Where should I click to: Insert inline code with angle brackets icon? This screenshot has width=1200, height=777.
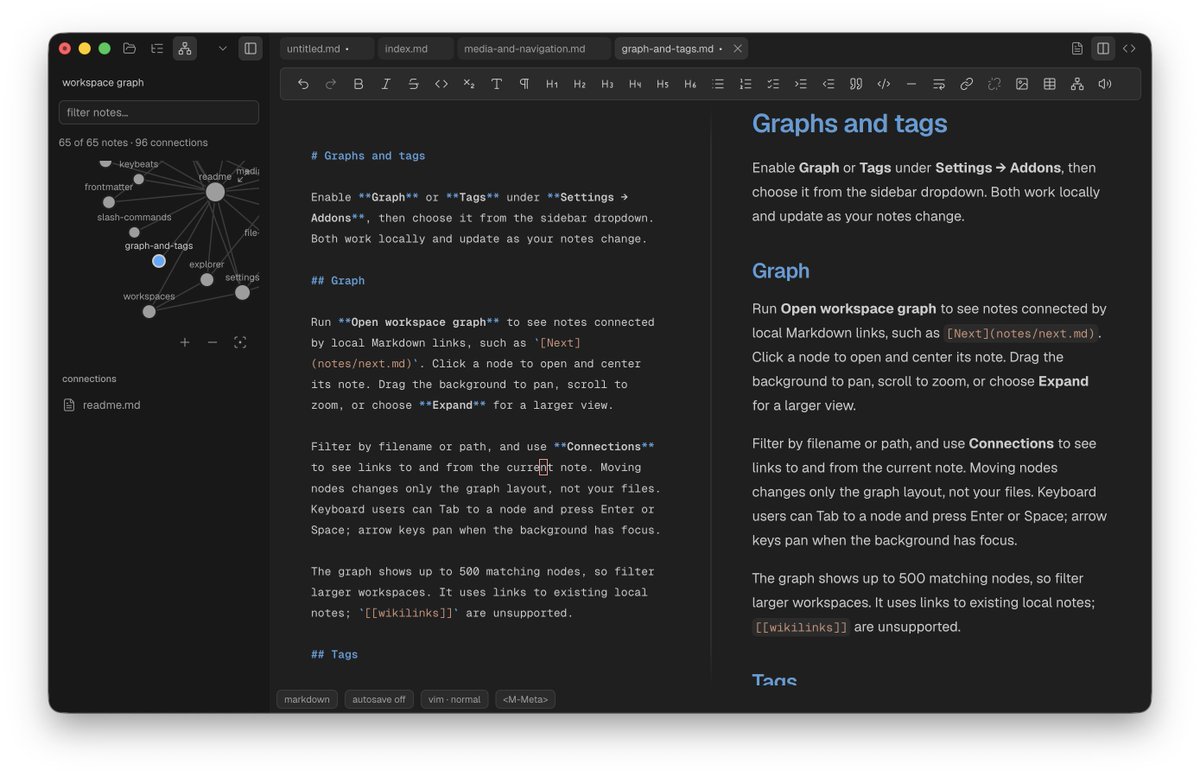pyautogui.click(x=441, y=84)
